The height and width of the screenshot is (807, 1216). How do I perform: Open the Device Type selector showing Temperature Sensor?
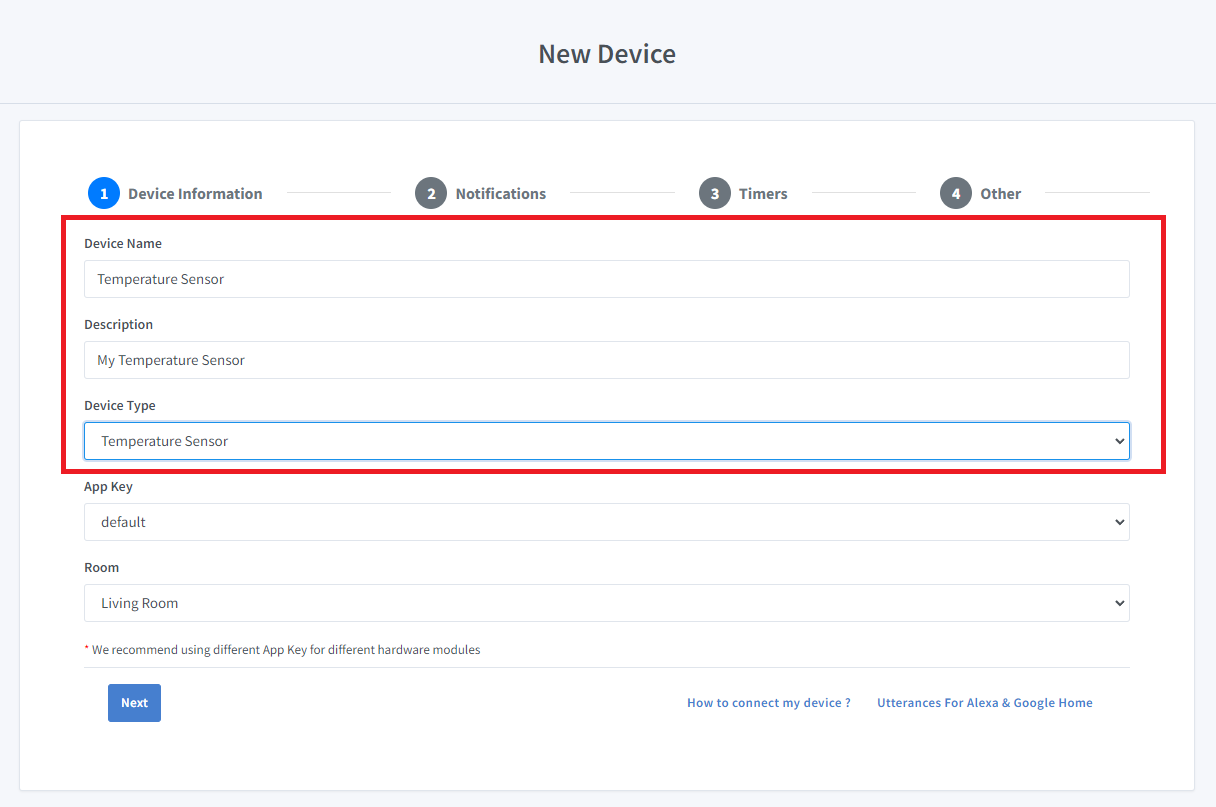pos(606,440)
